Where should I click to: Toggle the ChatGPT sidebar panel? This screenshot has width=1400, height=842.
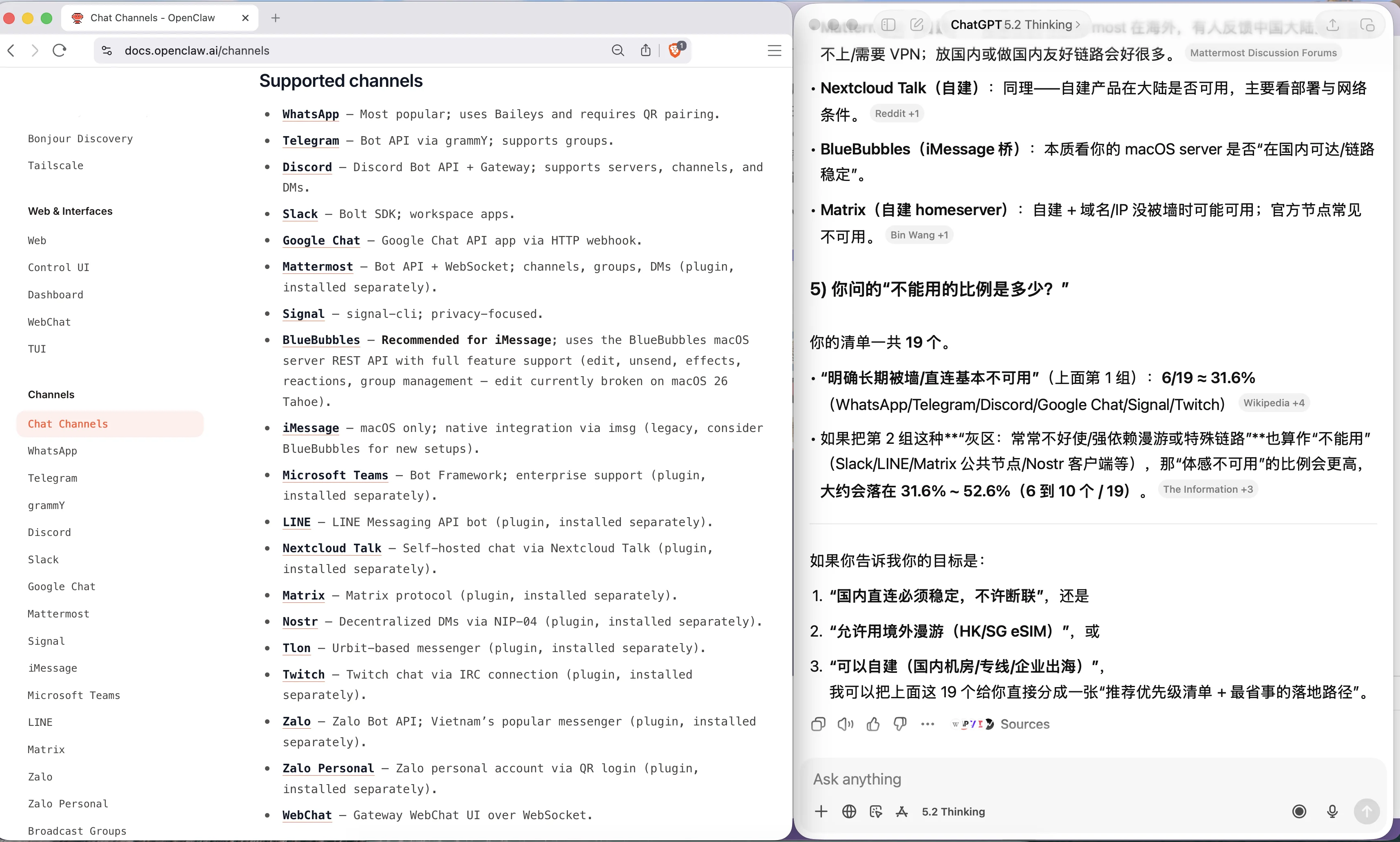(888, 24)
